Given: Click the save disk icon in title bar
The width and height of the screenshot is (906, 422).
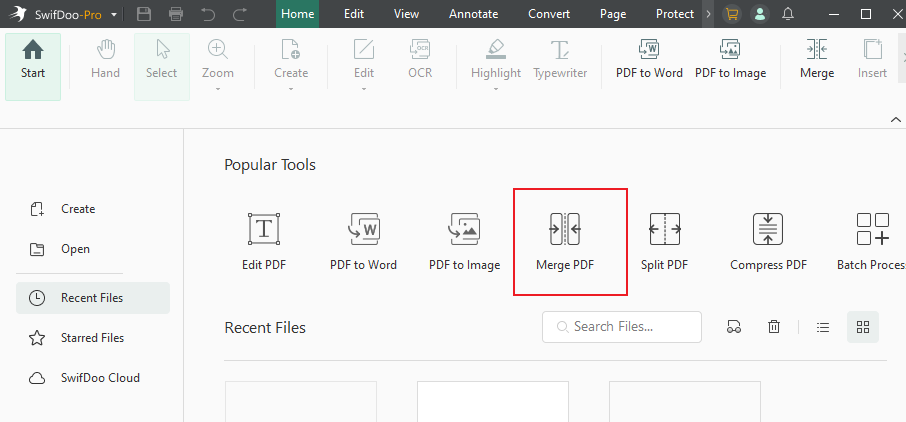Looking at the screenshot, I should pyautogui.click(x=144, y=14).
